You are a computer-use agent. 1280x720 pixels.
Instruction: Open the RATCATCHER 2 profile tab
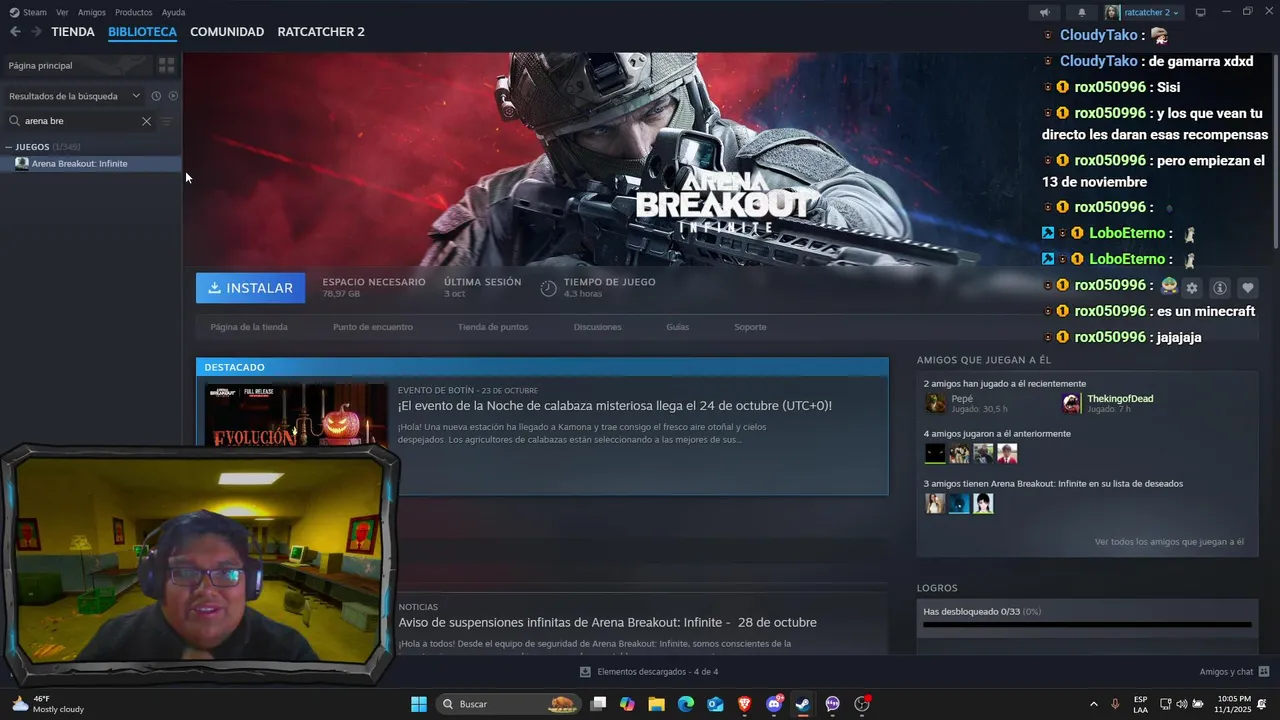[x=321, y=32]
